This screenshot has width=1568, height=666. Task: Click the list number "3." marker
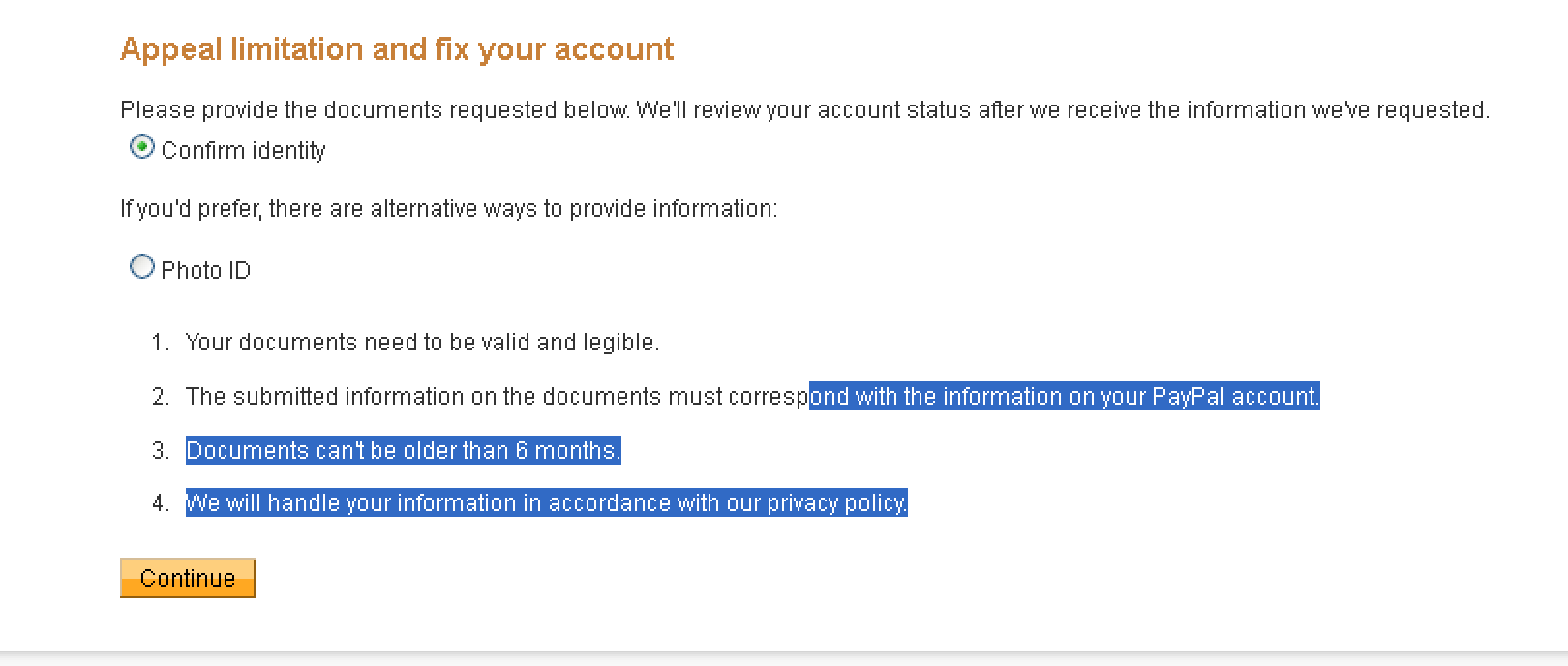[161, 451]
